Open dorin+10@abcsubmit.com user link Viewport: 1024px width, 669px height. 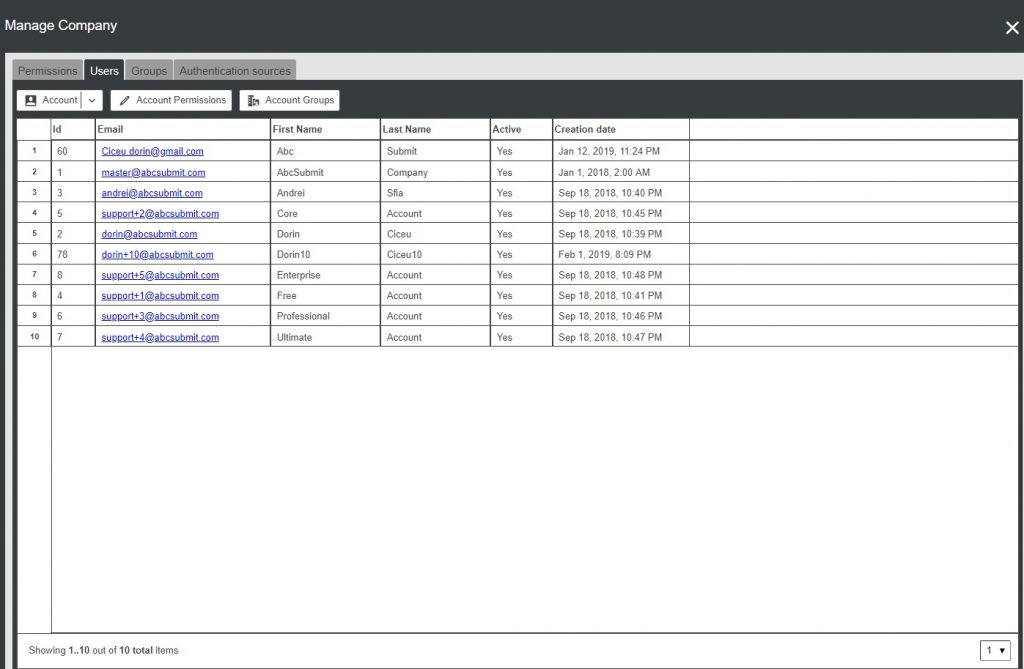point(157,255)
